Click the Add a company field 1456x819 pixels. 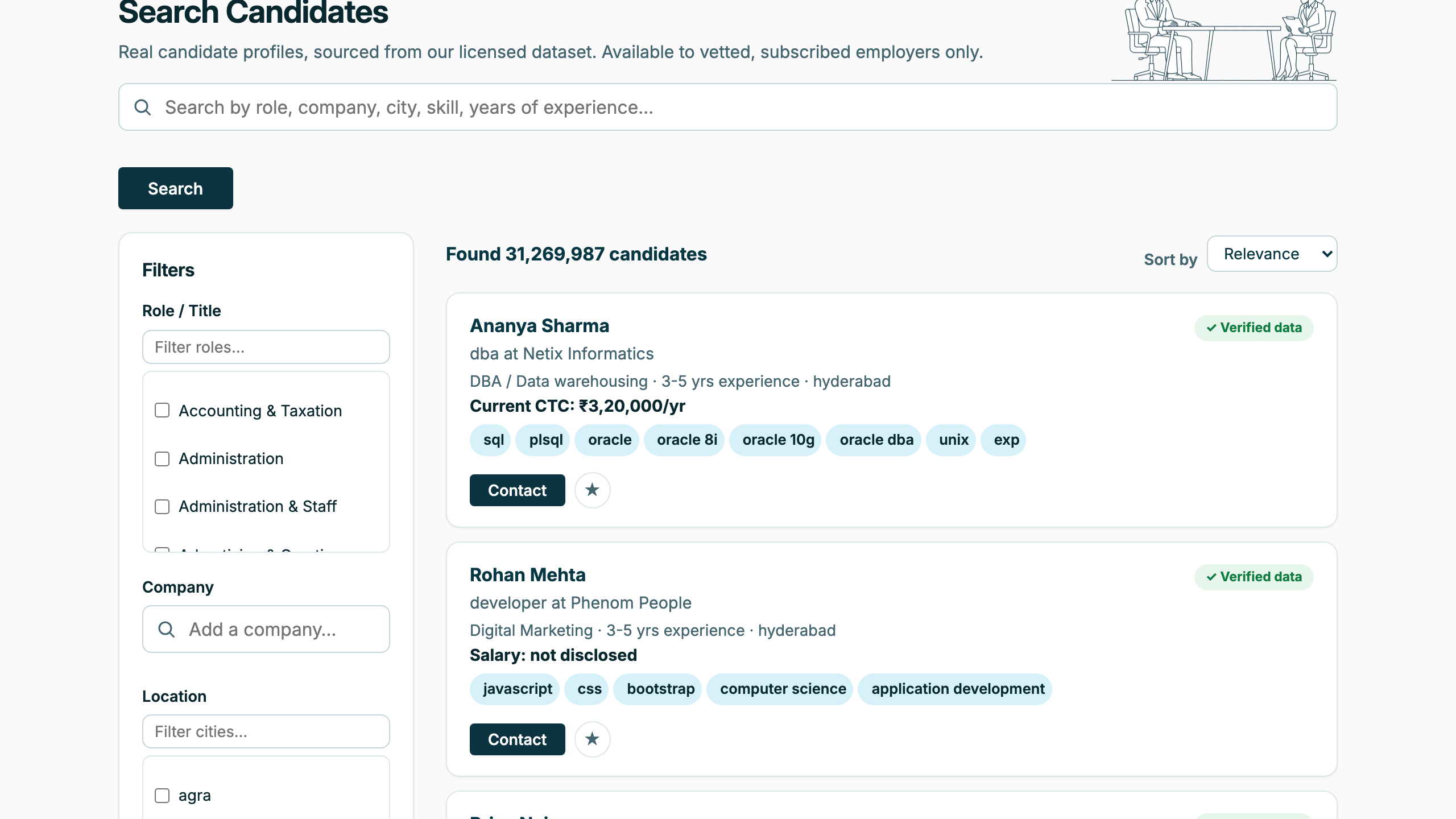click(x=266, y=629)
